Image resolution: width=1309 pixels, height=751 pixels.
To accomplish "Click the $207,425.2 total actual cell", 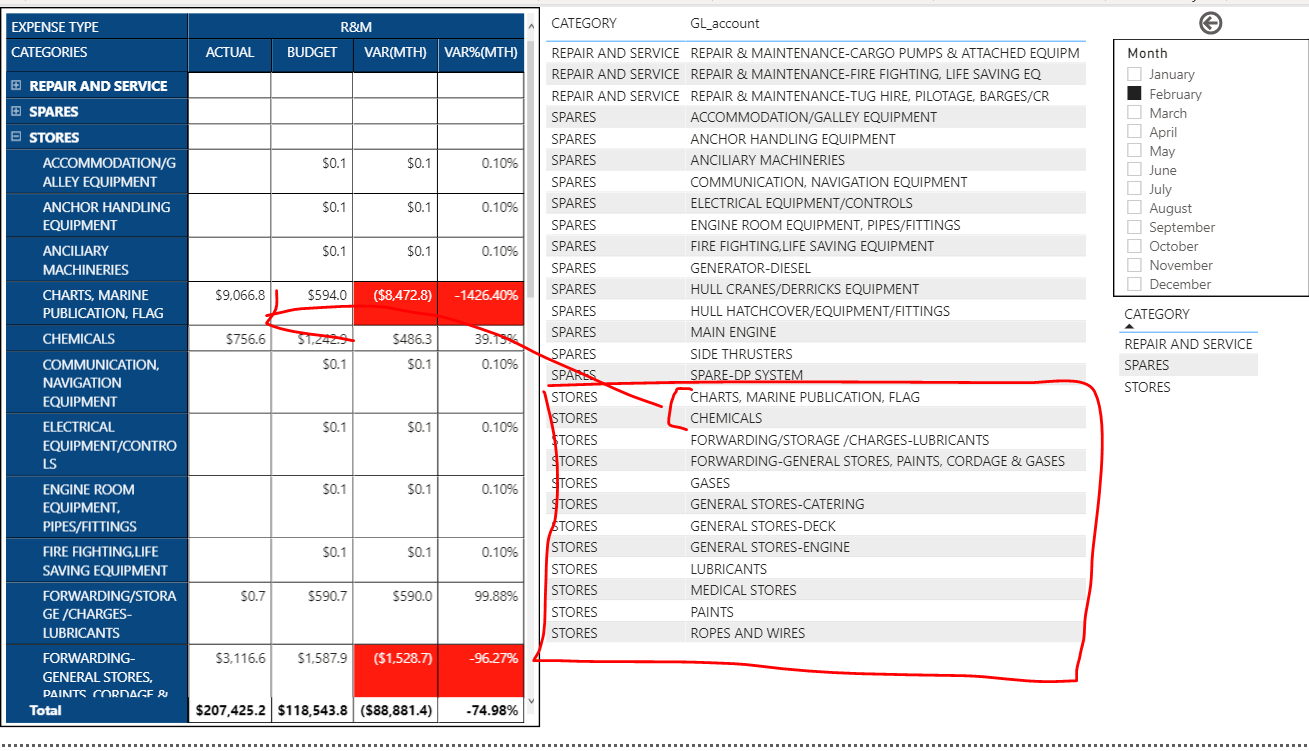I will click(x=230, y=710).
